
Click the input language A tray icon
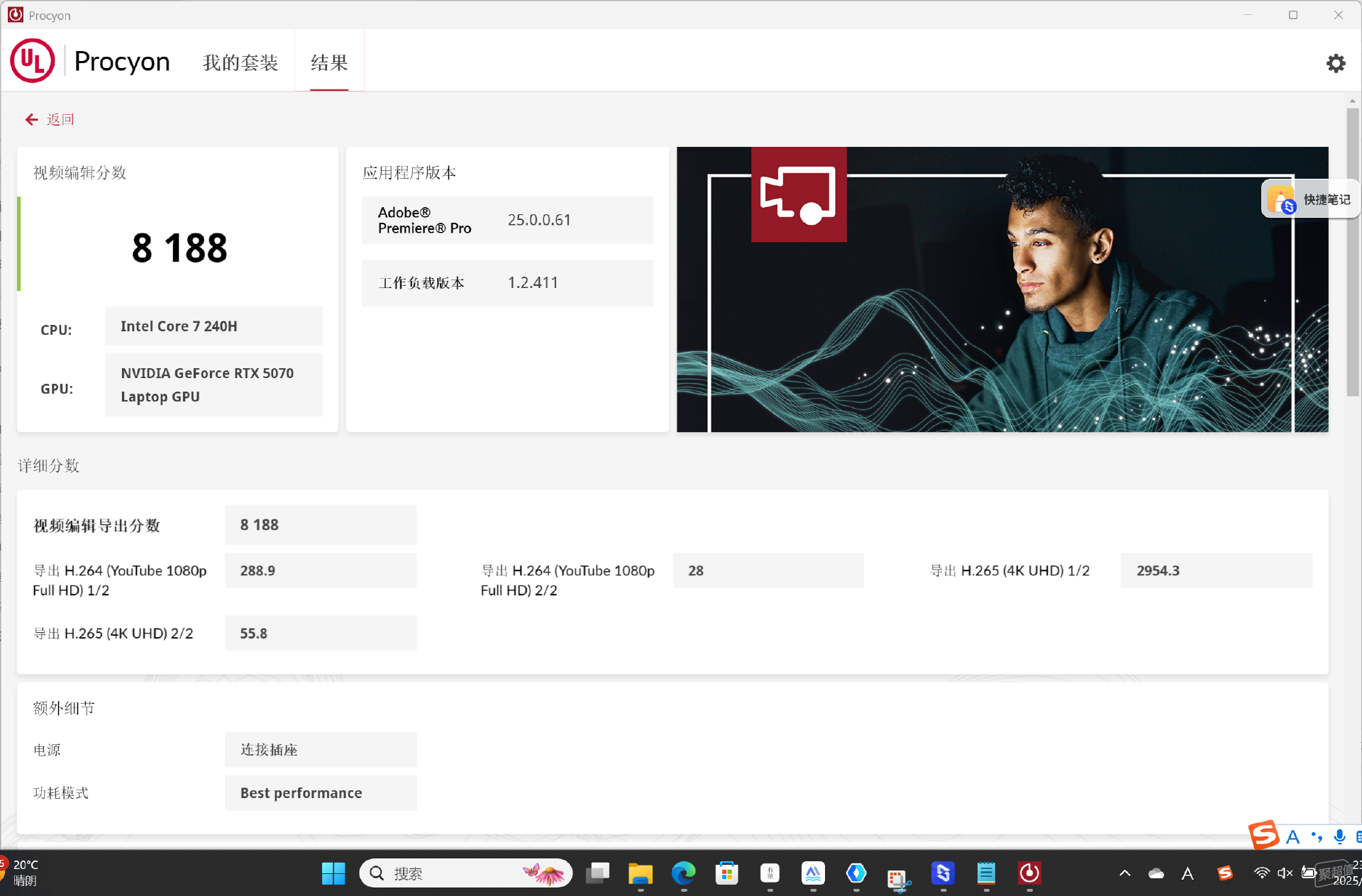[x=1187, y=873]
